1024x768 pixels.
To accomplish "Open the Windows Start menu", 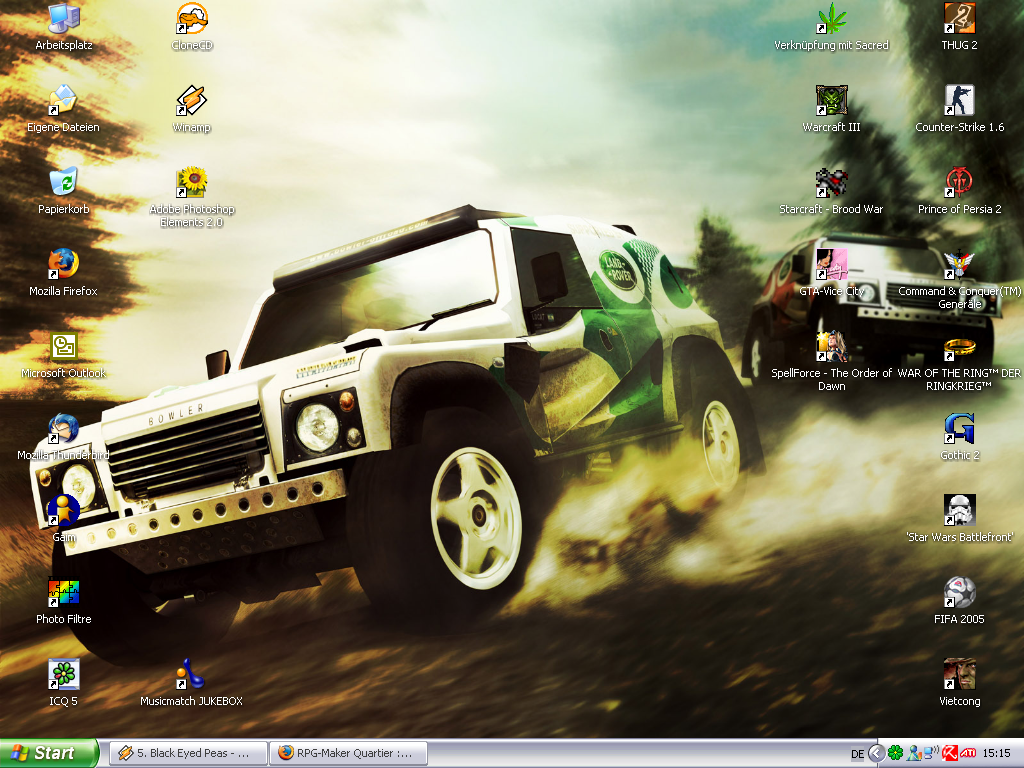I will click(x=48, y=753).
